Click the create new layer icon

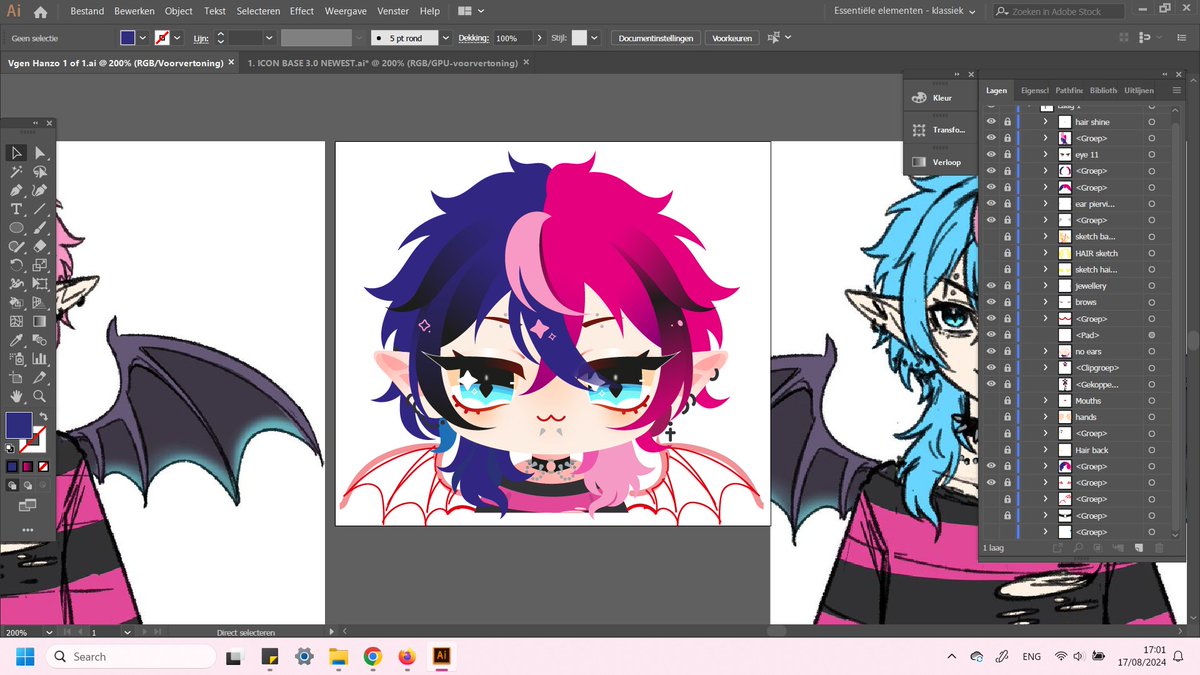[x=1138, y=548]
